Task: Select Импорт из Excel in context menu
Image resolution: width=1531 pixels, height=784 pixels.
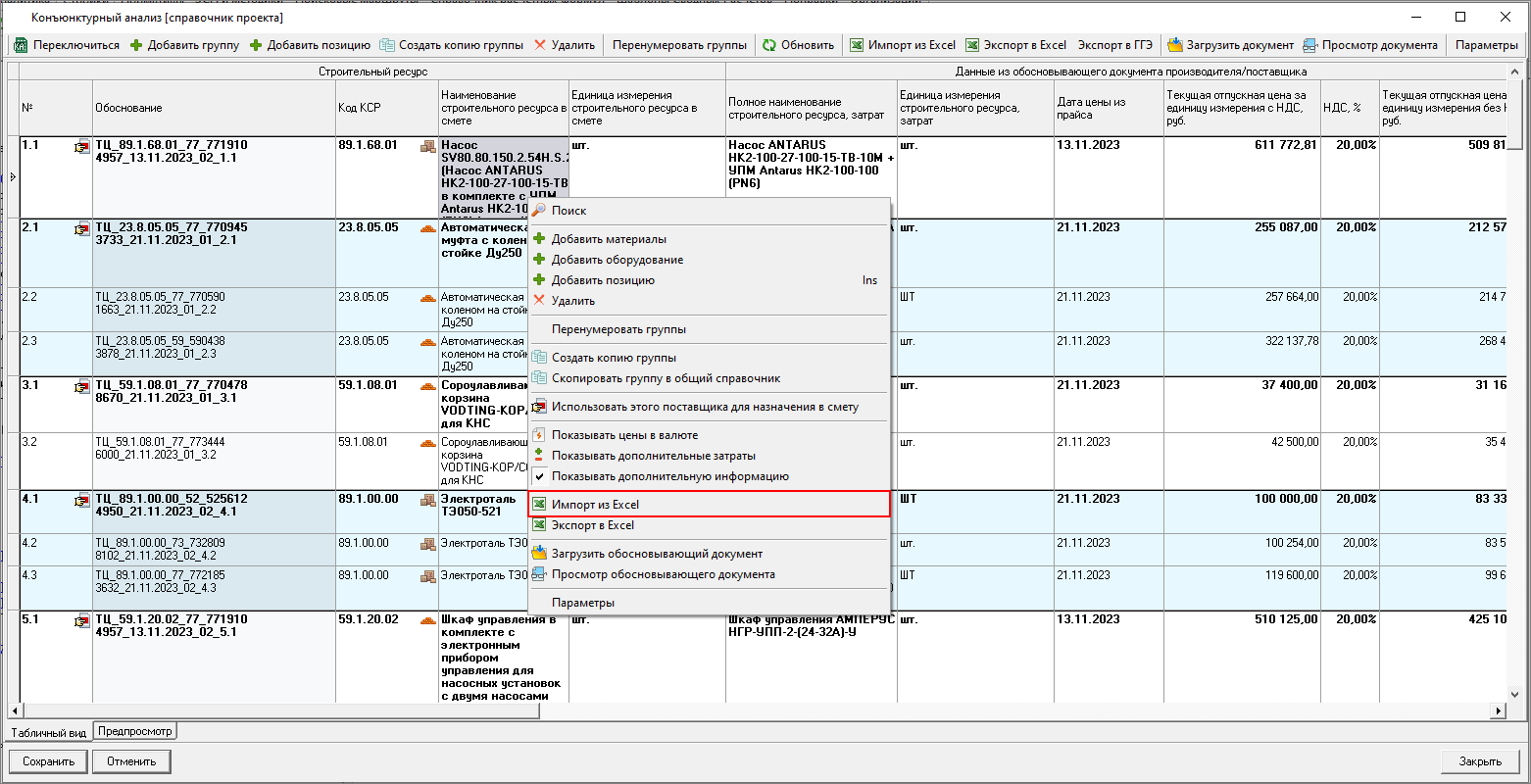Action: 595,505
